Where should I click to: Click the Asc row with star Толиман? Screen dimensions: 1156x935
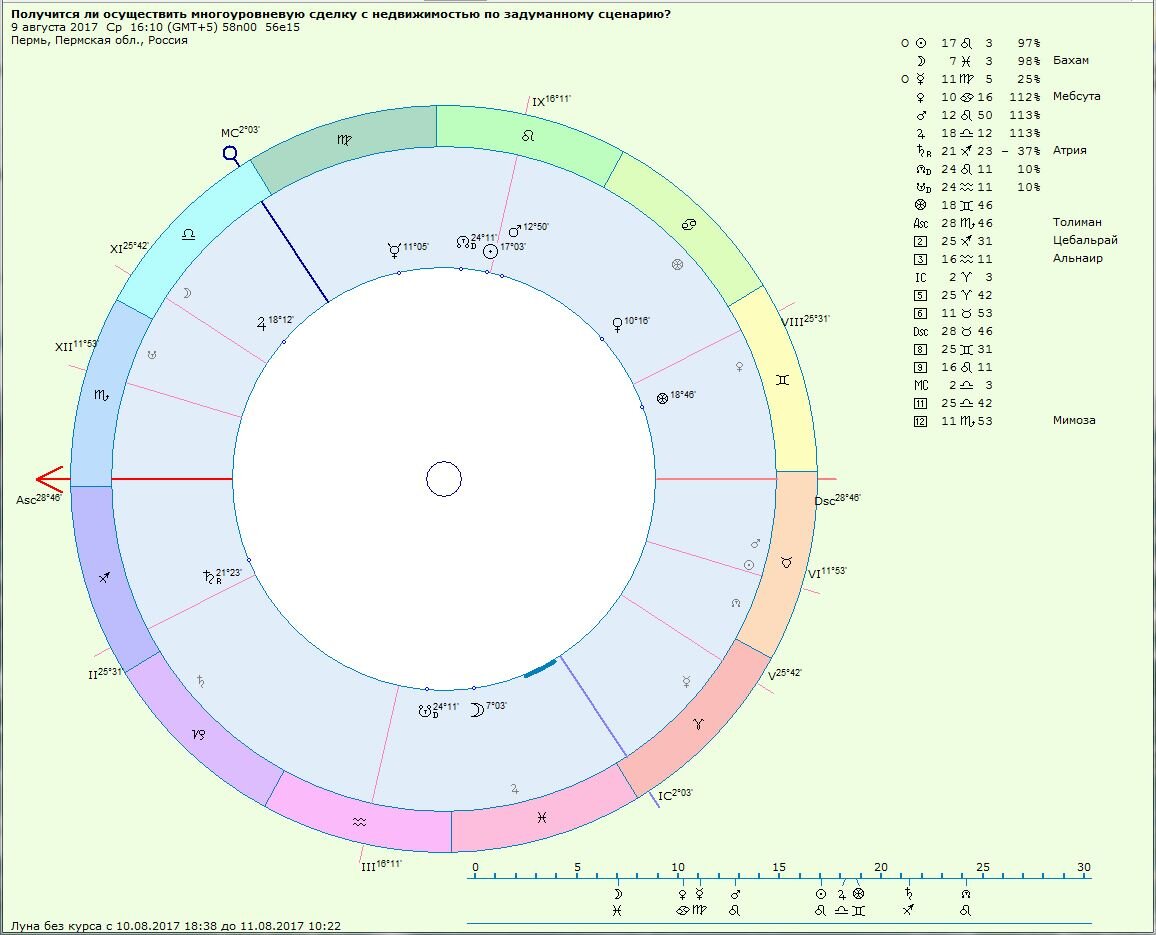(1007, 222)
